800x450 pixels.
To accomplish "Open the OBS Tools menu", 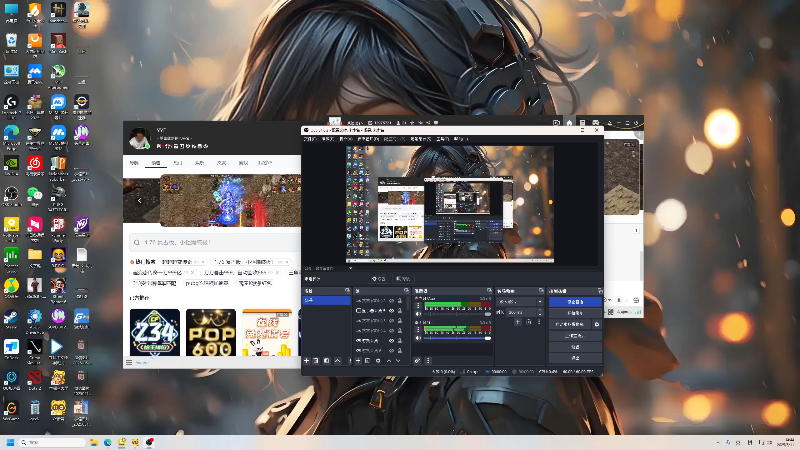I will click(443, 139).
